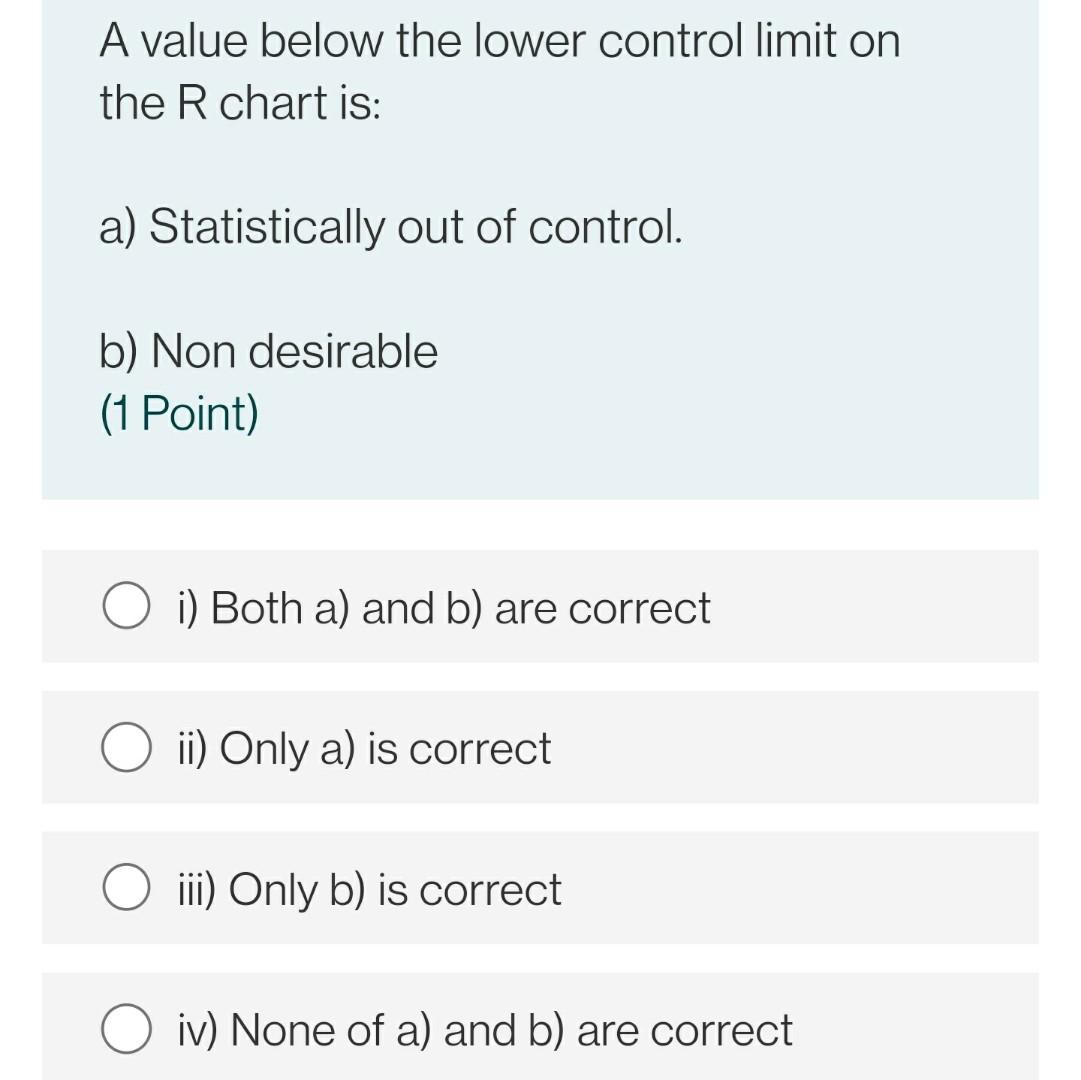1081x1080 pixels.
Task: Mark the 'Only b) is correct' radio circle
Action: click(126, 888)
